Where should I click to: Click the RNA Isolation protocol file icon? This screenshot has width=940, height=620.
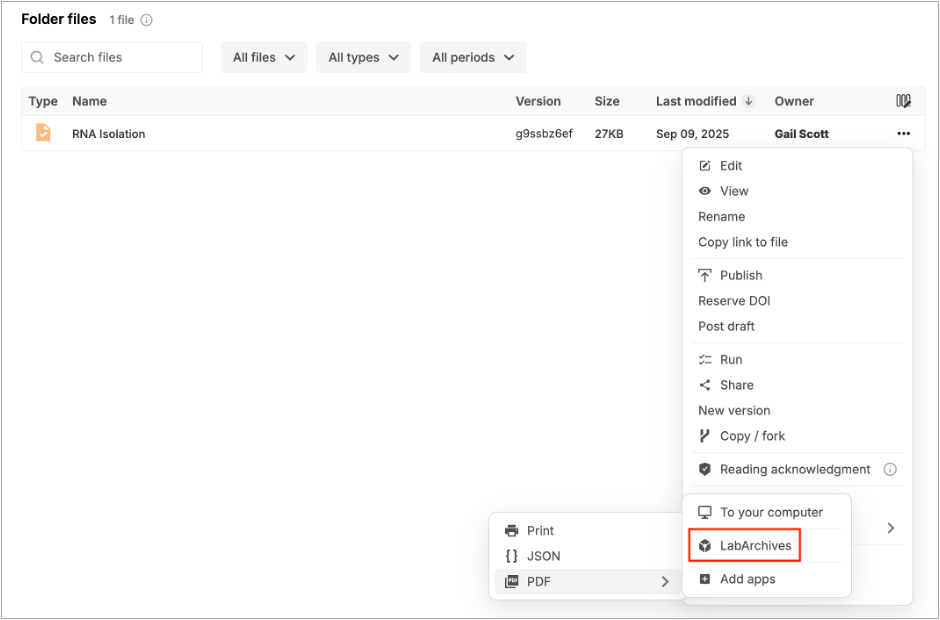(x=43, y=133)
